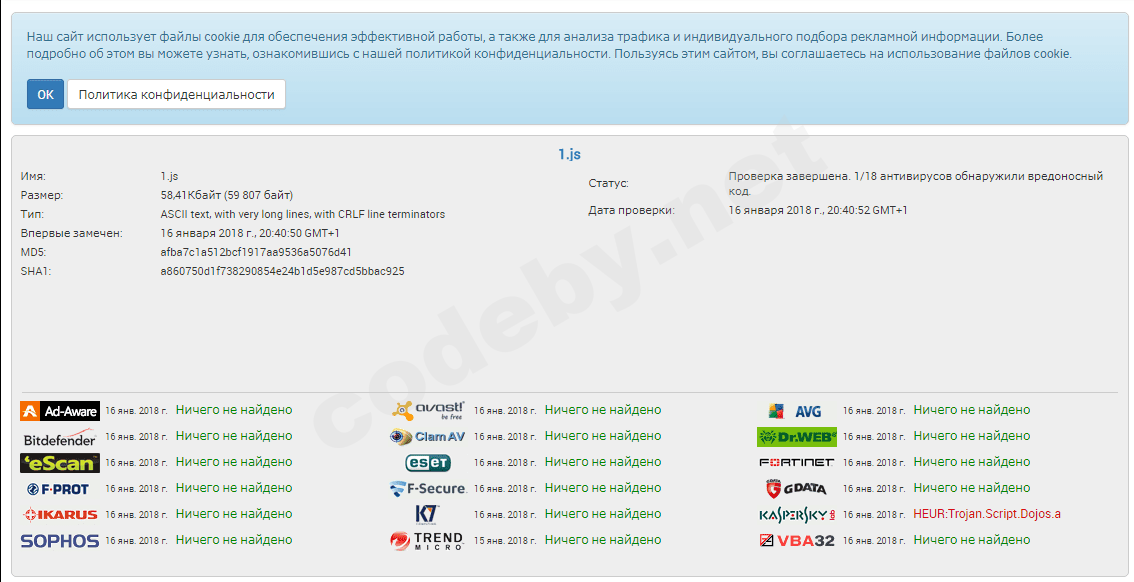Click the ESET logo
Screen dimensions: 1134x582
(x=428, y=463)
